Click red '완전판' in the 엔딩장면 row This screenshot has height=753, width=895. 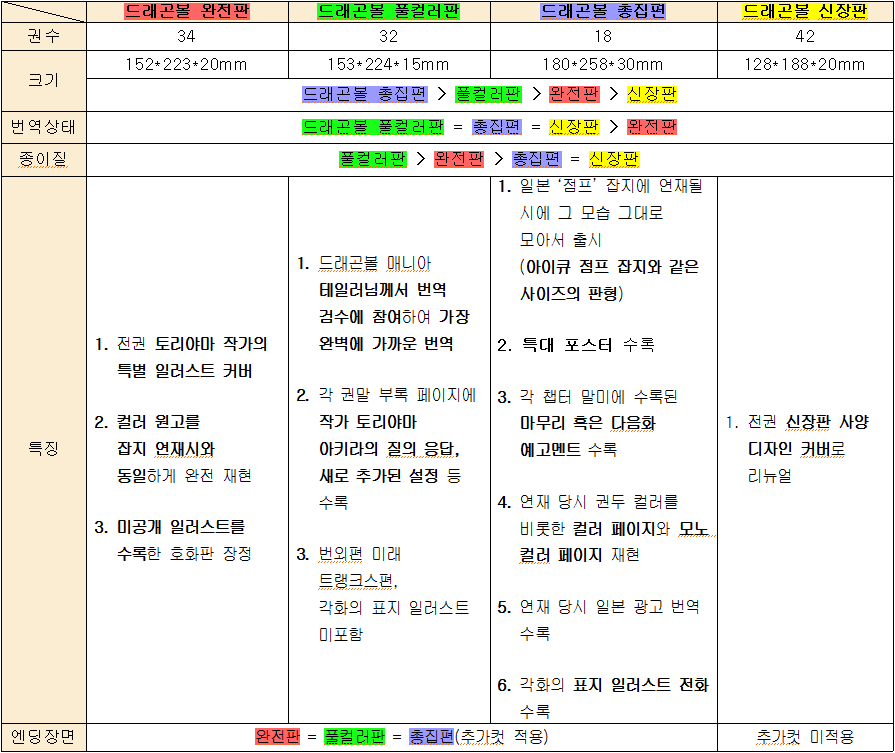tap(278, 736)
